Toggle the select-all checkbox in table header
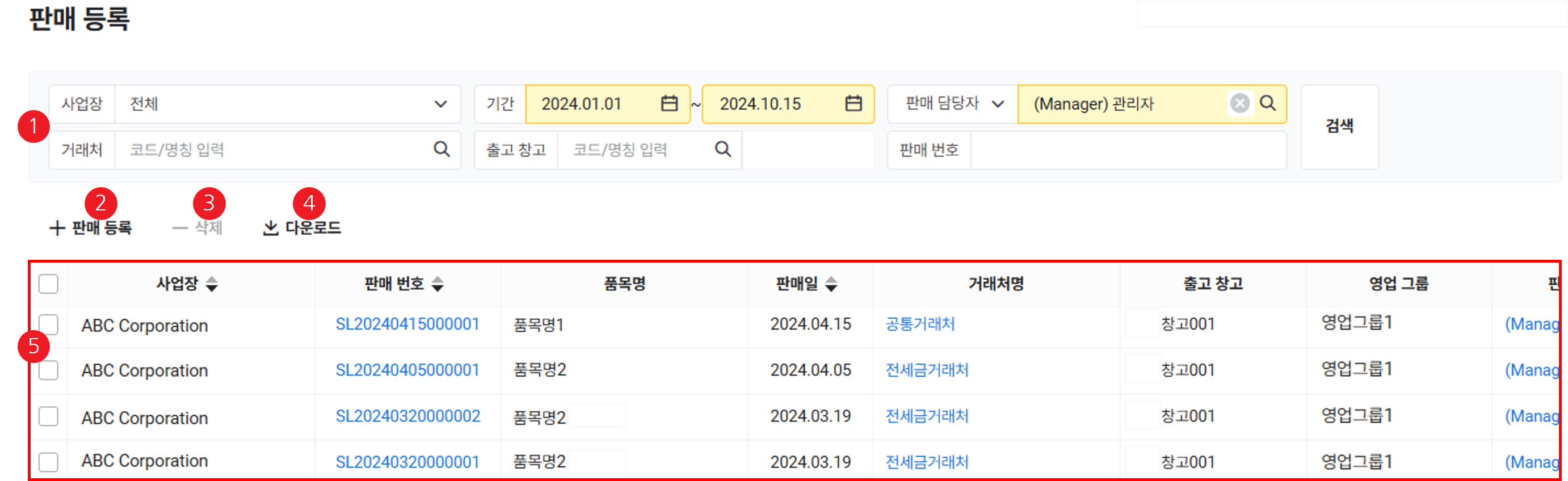The width and height of the screenshot is (1568, 481). click(x=48, y=284)
